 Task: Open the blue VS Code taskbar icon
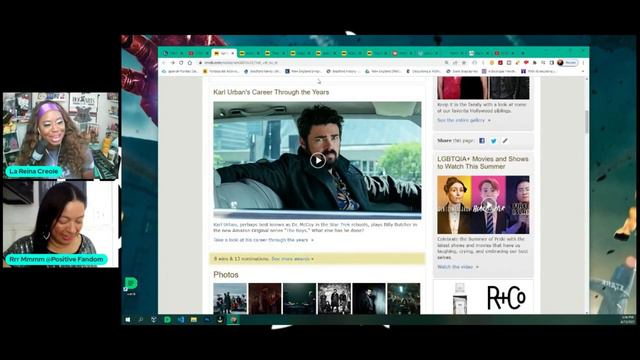coord(181,320)
